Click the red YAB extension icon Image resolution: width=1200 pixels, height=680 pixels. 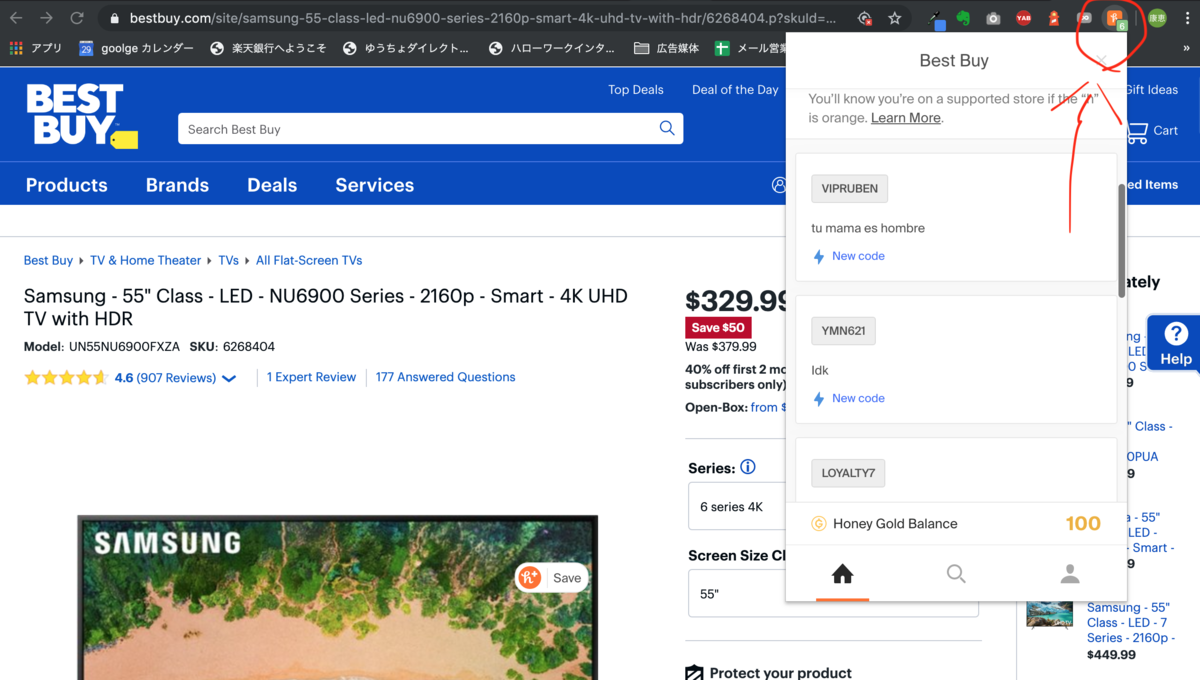tap(1023, 18)
